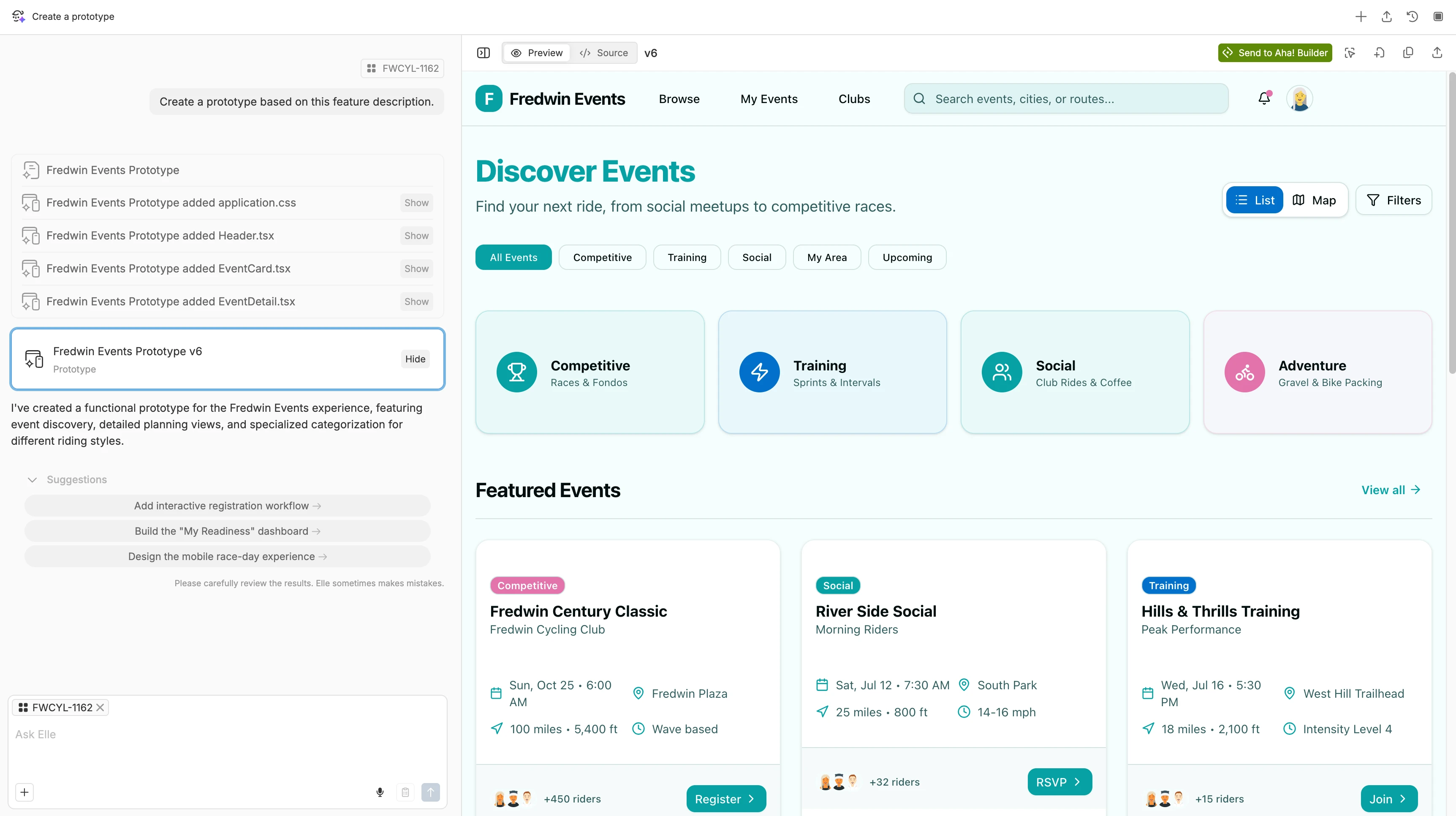Remove the FWCYL-1162 chip from input
This screenshot has width=1456, height=816.
(x=100, y=707)
